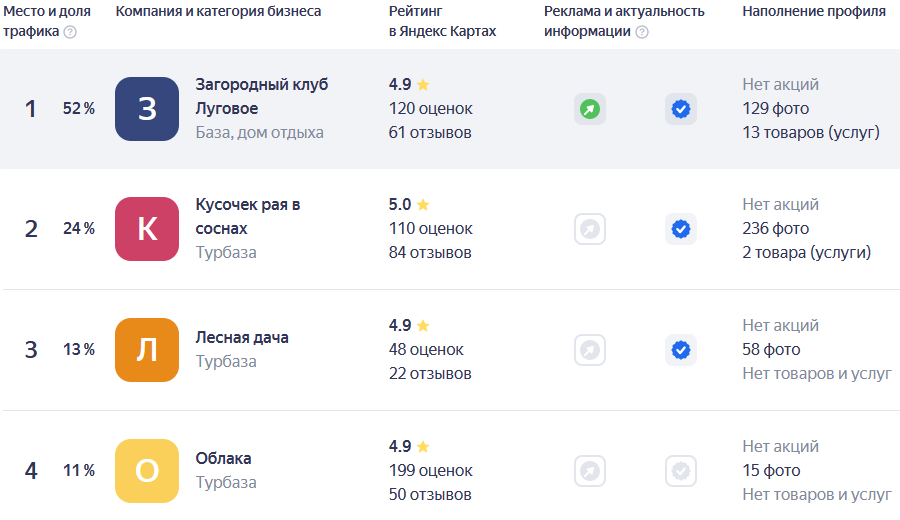Open help tooltip next to Место и доля трафика
Viewport: 900px width, 520px height.
70,32
